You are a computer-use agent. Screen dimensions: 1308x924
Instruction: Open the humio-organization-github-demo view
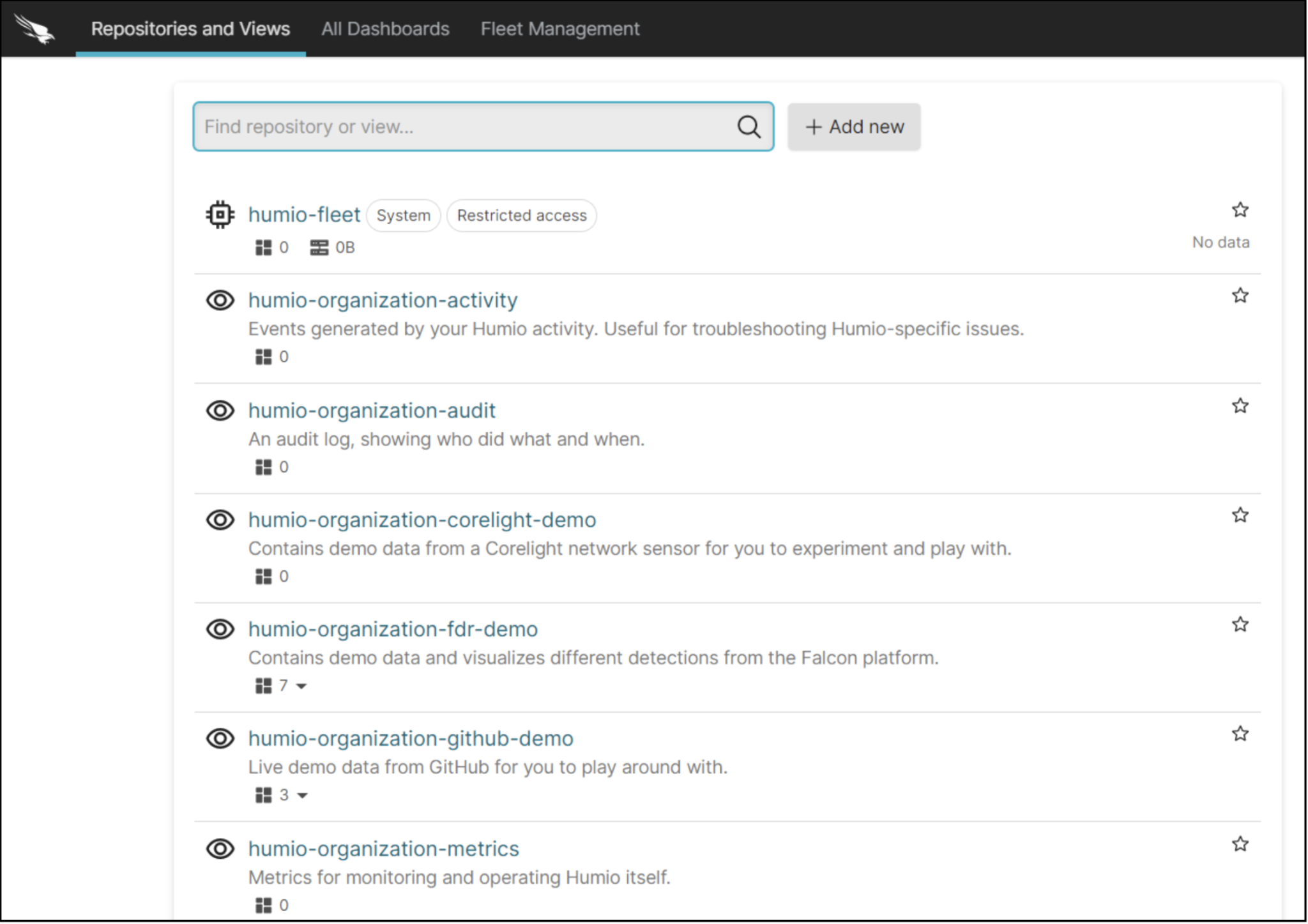click(411, 739)
